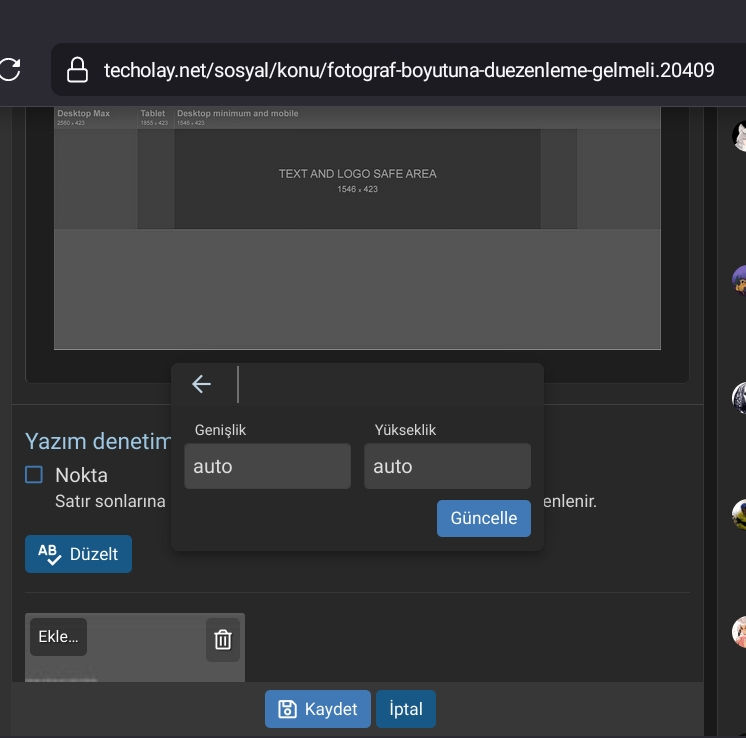This screenshot has width=746, height=738.
Task: Click the İptal cancel button
Action: click(406, 709)
